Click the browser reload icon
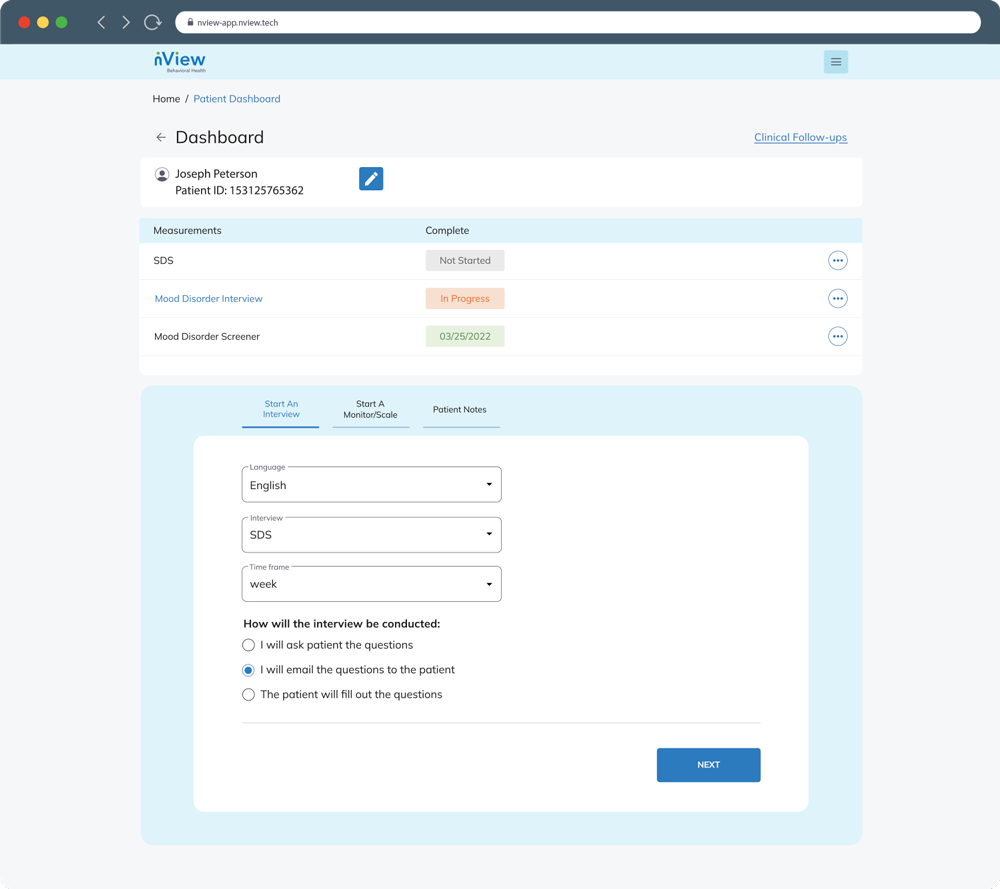This screenshot has height=889, width=1000. coord(152,22)
